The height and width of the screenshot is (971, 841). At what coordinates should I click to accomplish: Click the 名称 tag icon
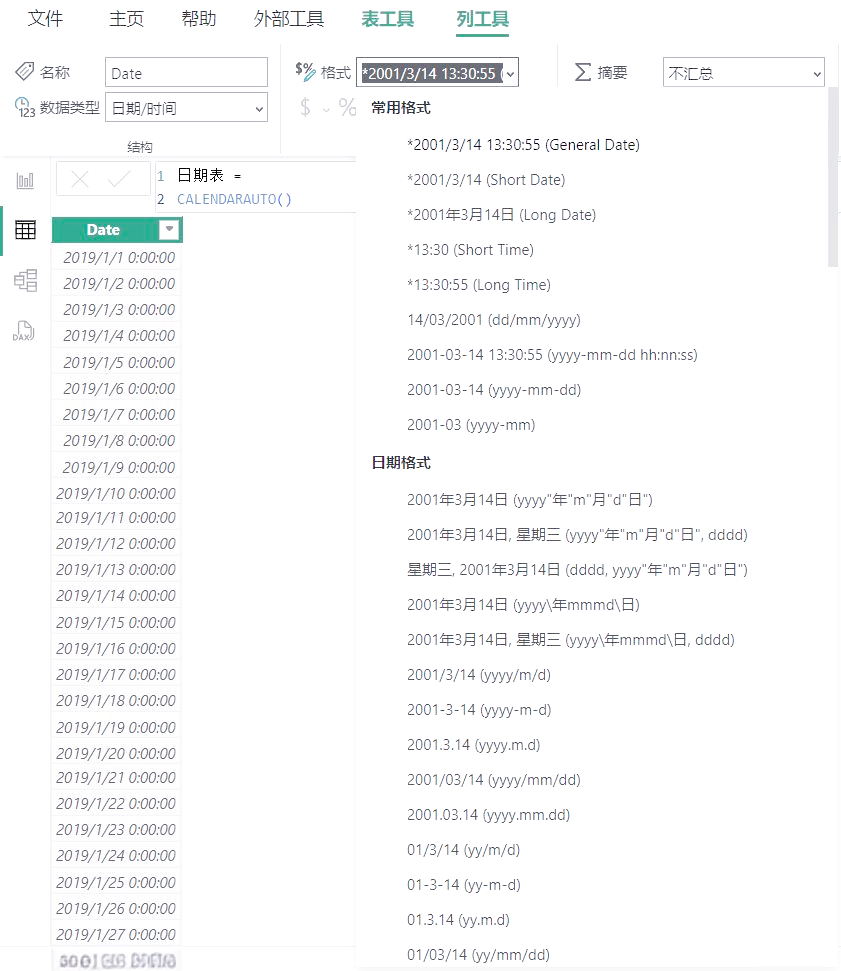coord(24,71)
